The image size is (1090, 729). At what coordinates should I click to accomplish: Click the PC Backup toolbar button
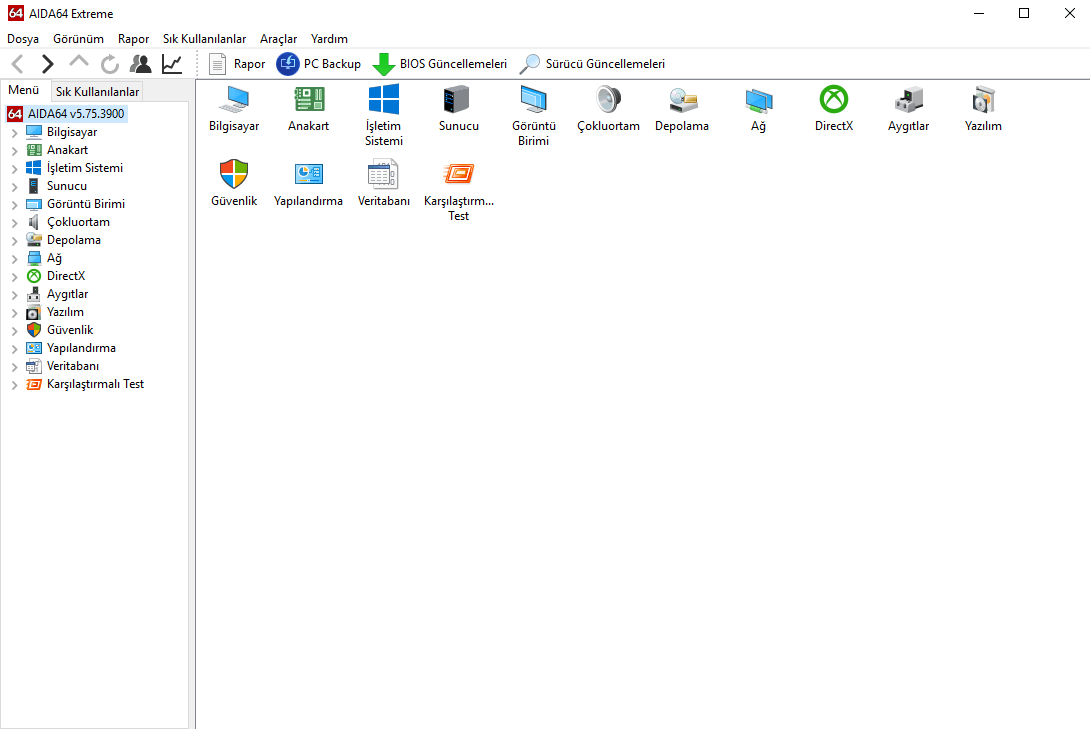[x=318, y=64]
